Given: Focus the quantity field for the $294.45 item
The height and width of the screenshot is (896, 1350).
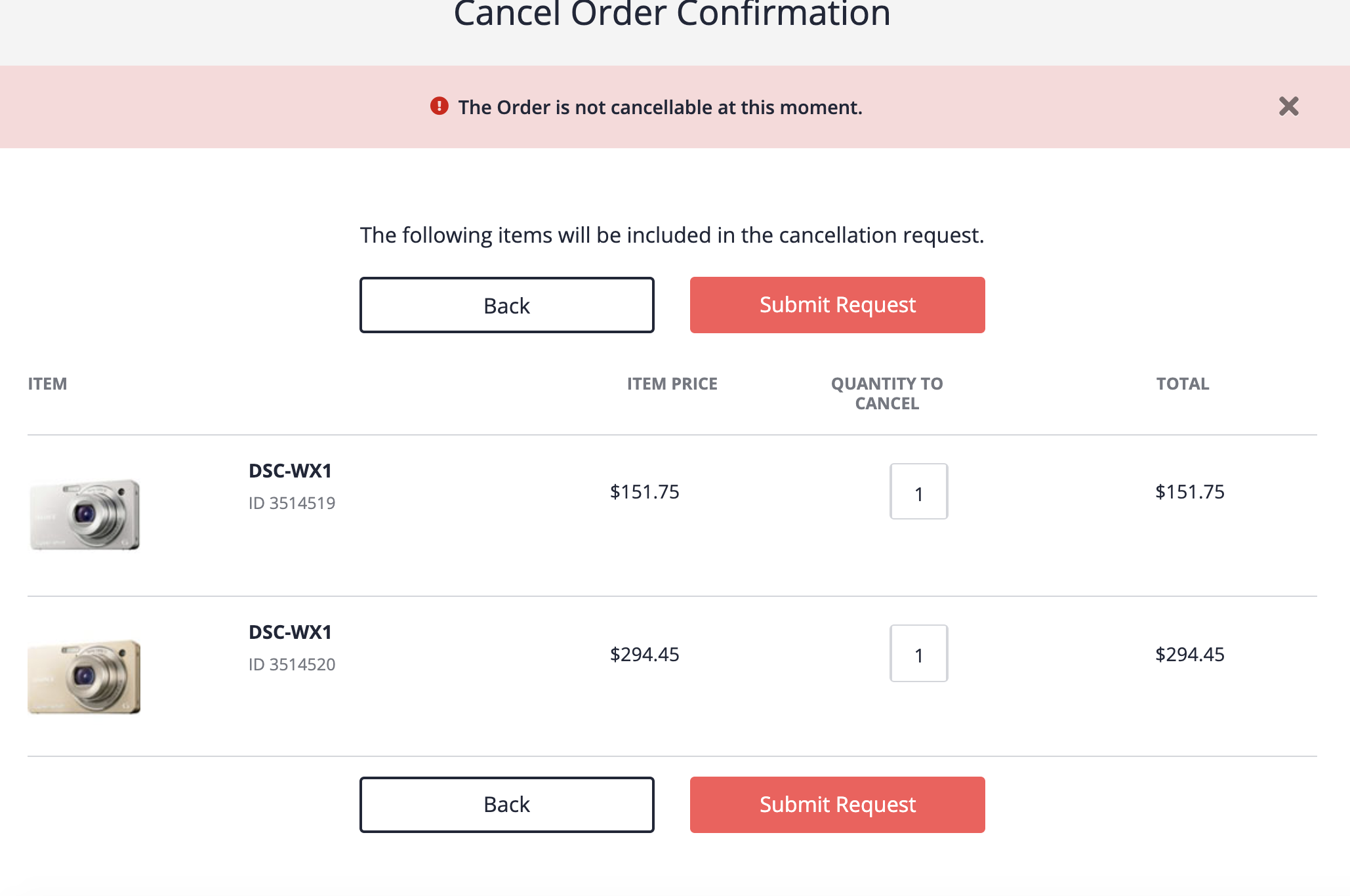Looking at the screenshot, I should click(x=918, y=653).
